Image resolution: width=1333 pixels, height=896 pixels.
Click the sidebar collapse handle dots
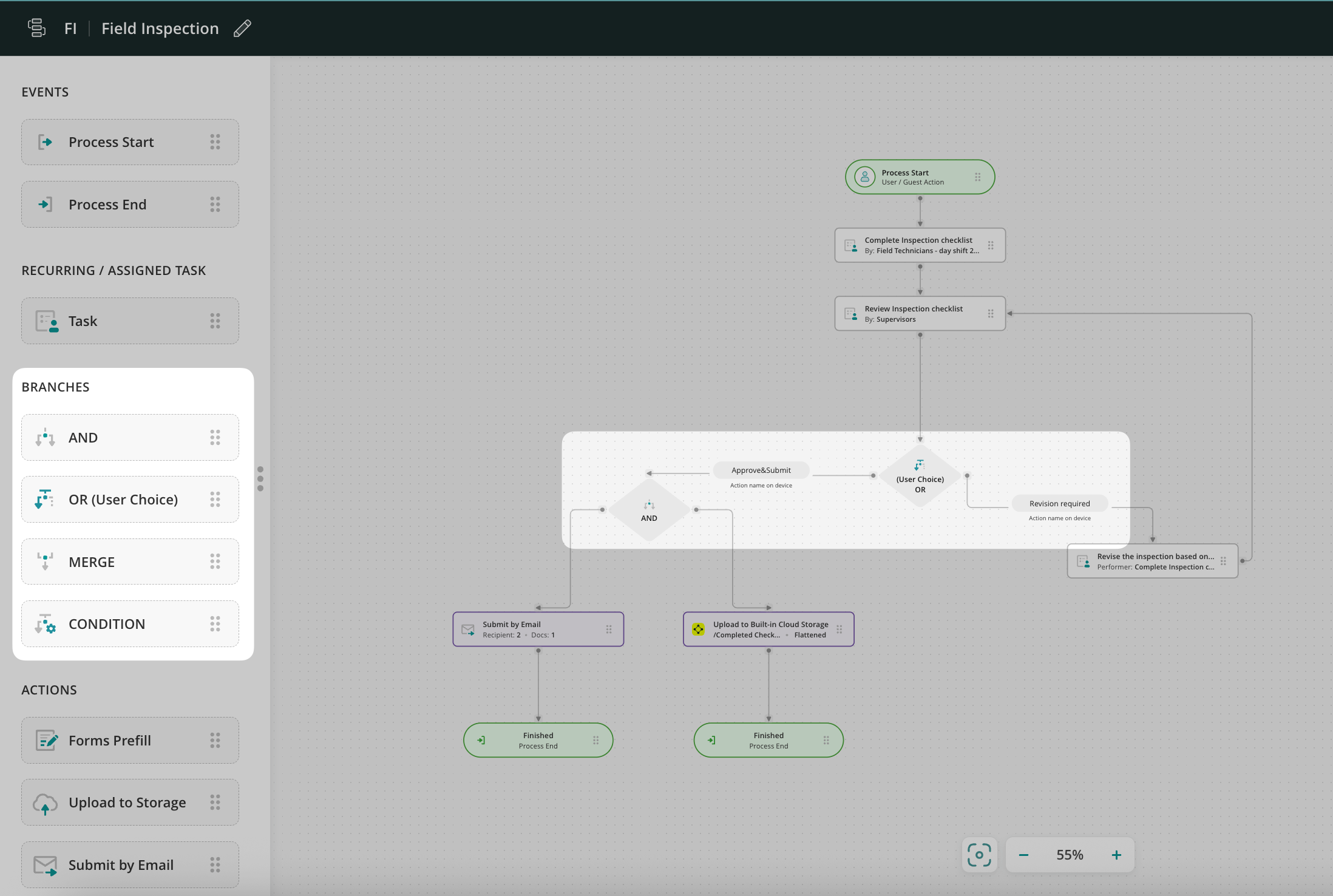260,479
